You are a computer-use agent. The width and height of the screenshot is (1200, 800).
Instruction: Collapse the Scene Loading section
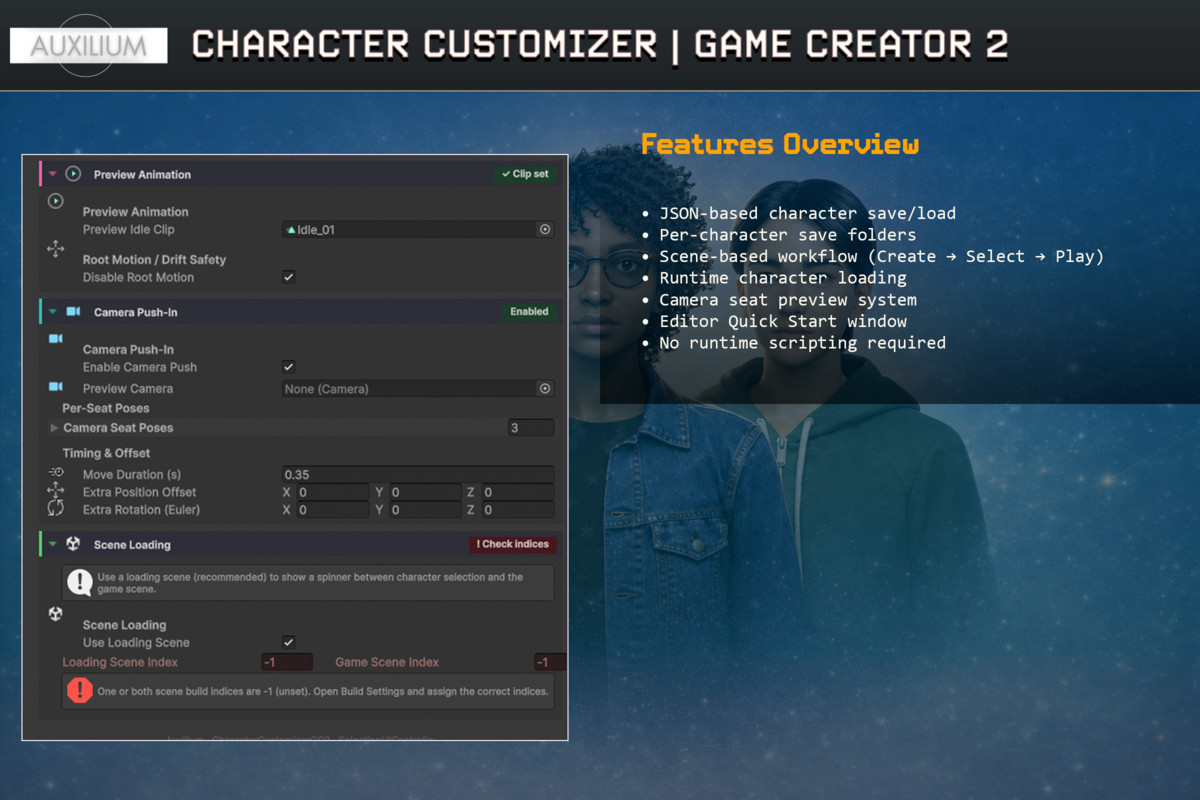tap(52, 544)
